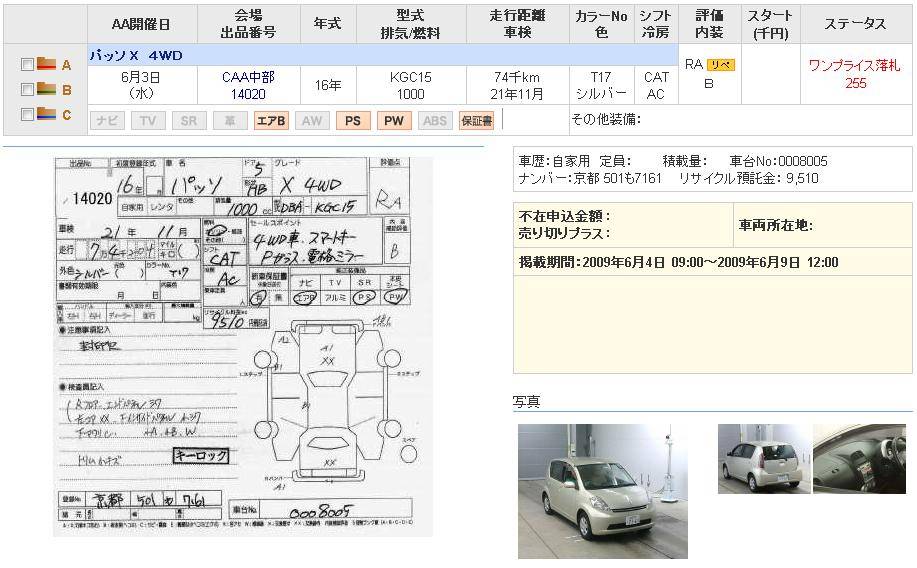This screenshot has width=917, height=568.
Task: Click the シフト 冷房 column header
Action: pos(656,25)
